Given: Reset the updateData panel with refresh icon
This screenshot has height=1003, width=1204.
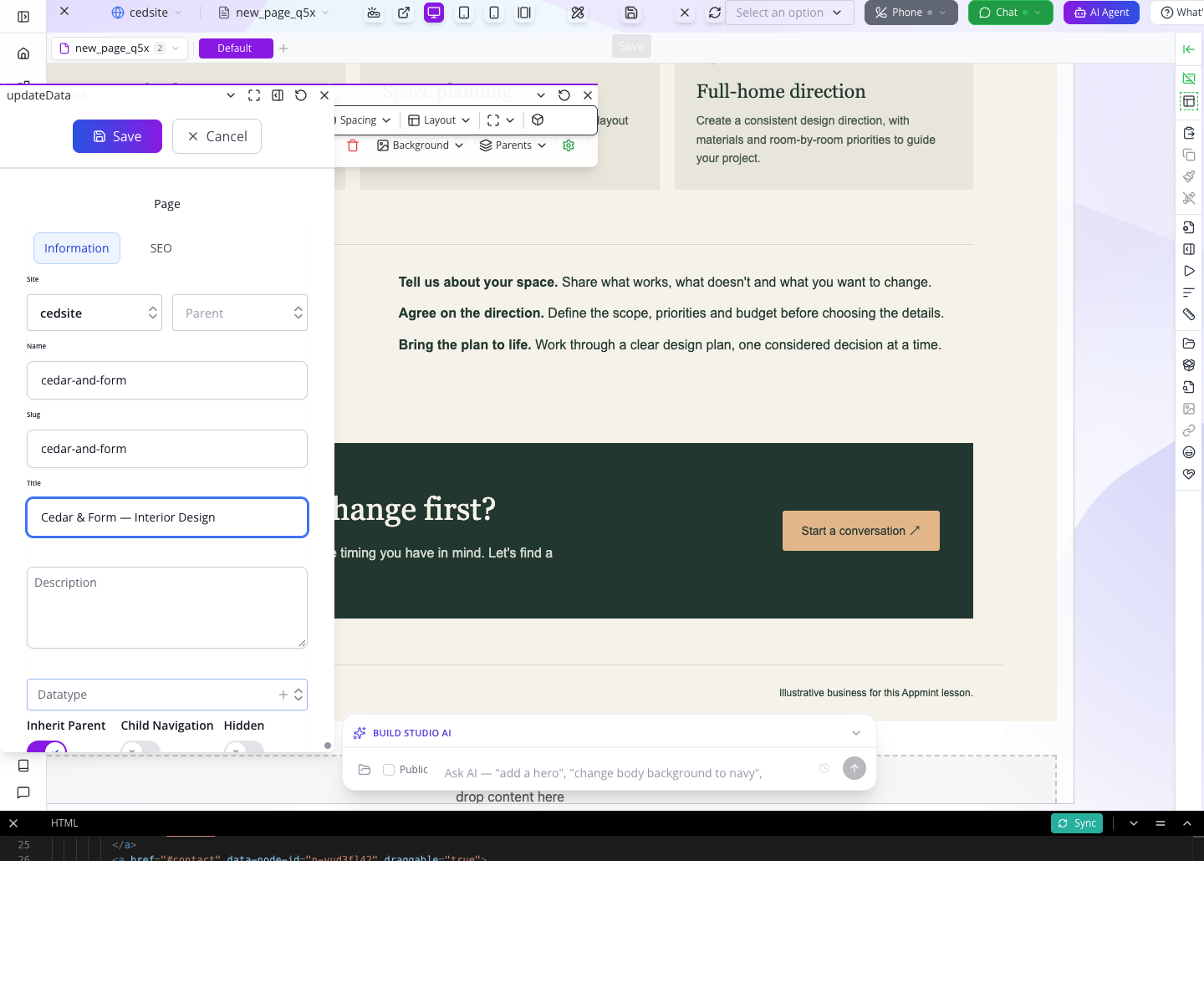Looking at the screenshot, I should point(301,95).
